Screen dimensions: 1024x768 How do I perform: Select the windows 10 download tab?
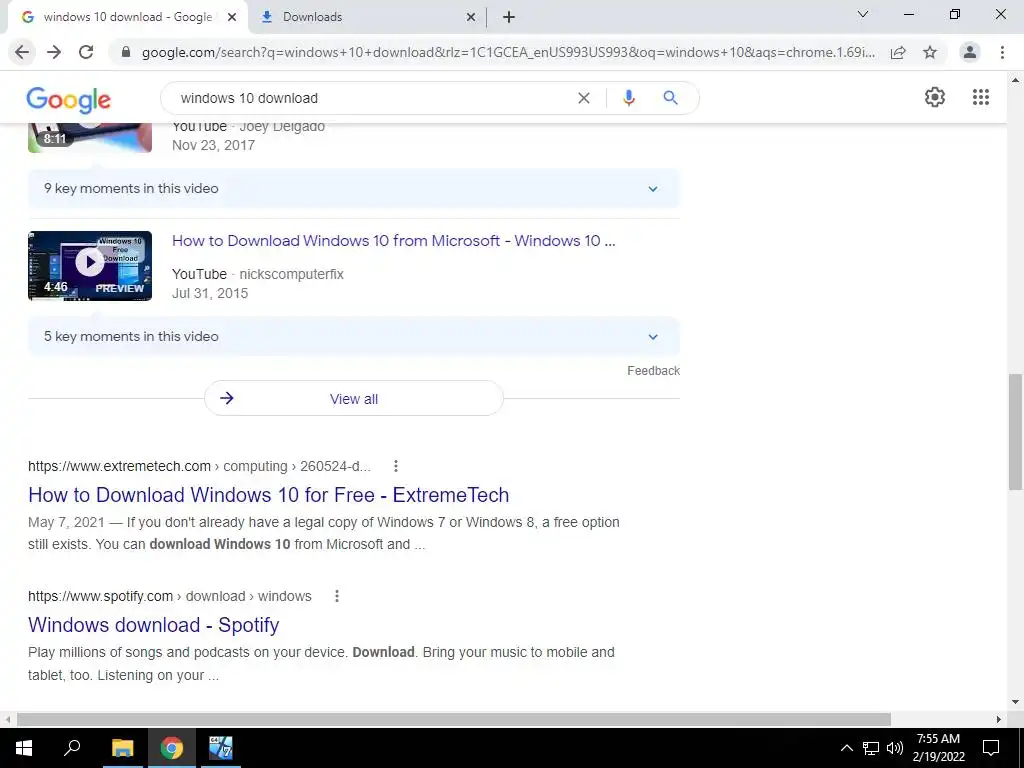click(127, 18)
